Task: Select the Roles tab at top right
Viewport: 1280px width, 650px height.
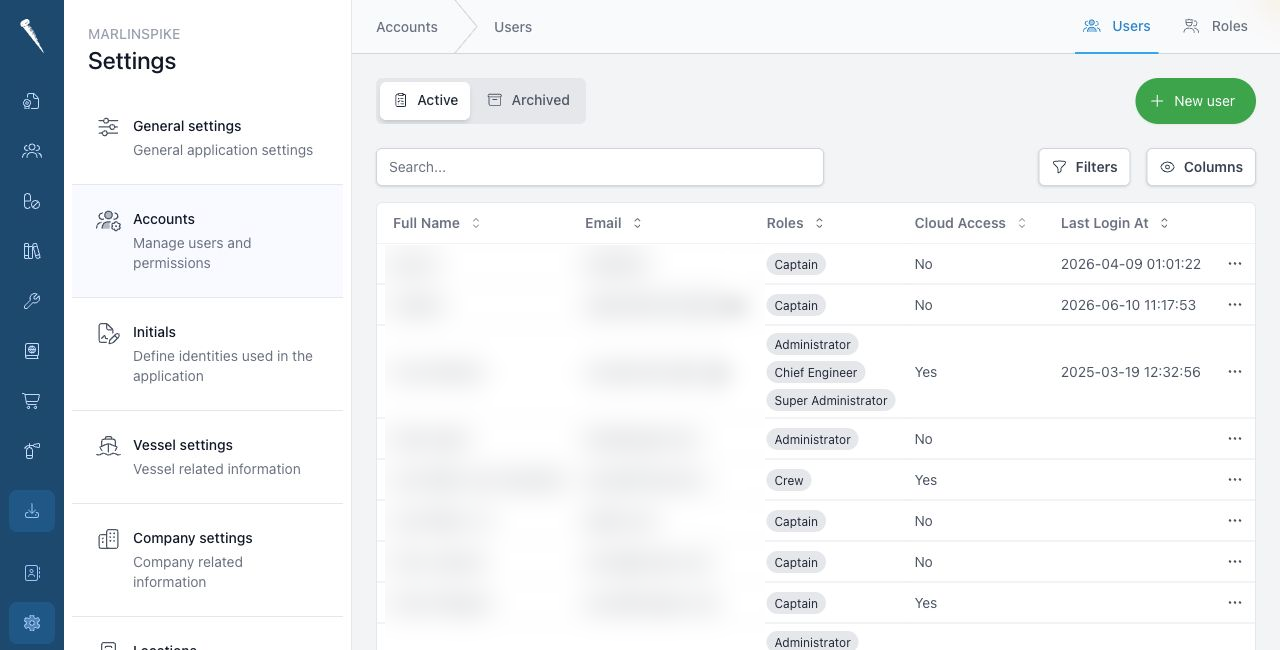Action: 1215,27
